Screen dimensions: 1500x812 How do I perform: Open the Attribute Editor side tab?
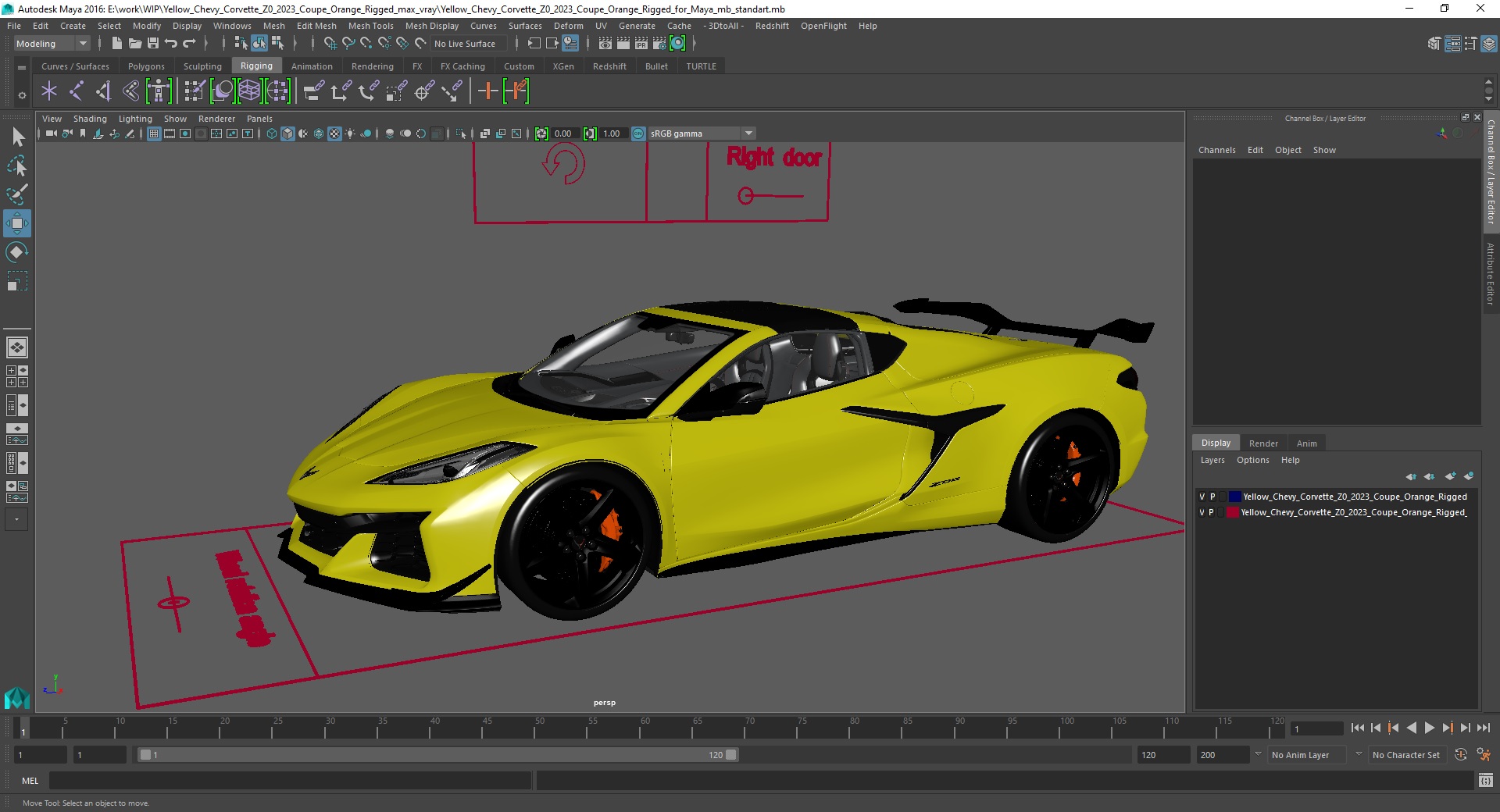pyautogui.click(x=1491, y=273)
